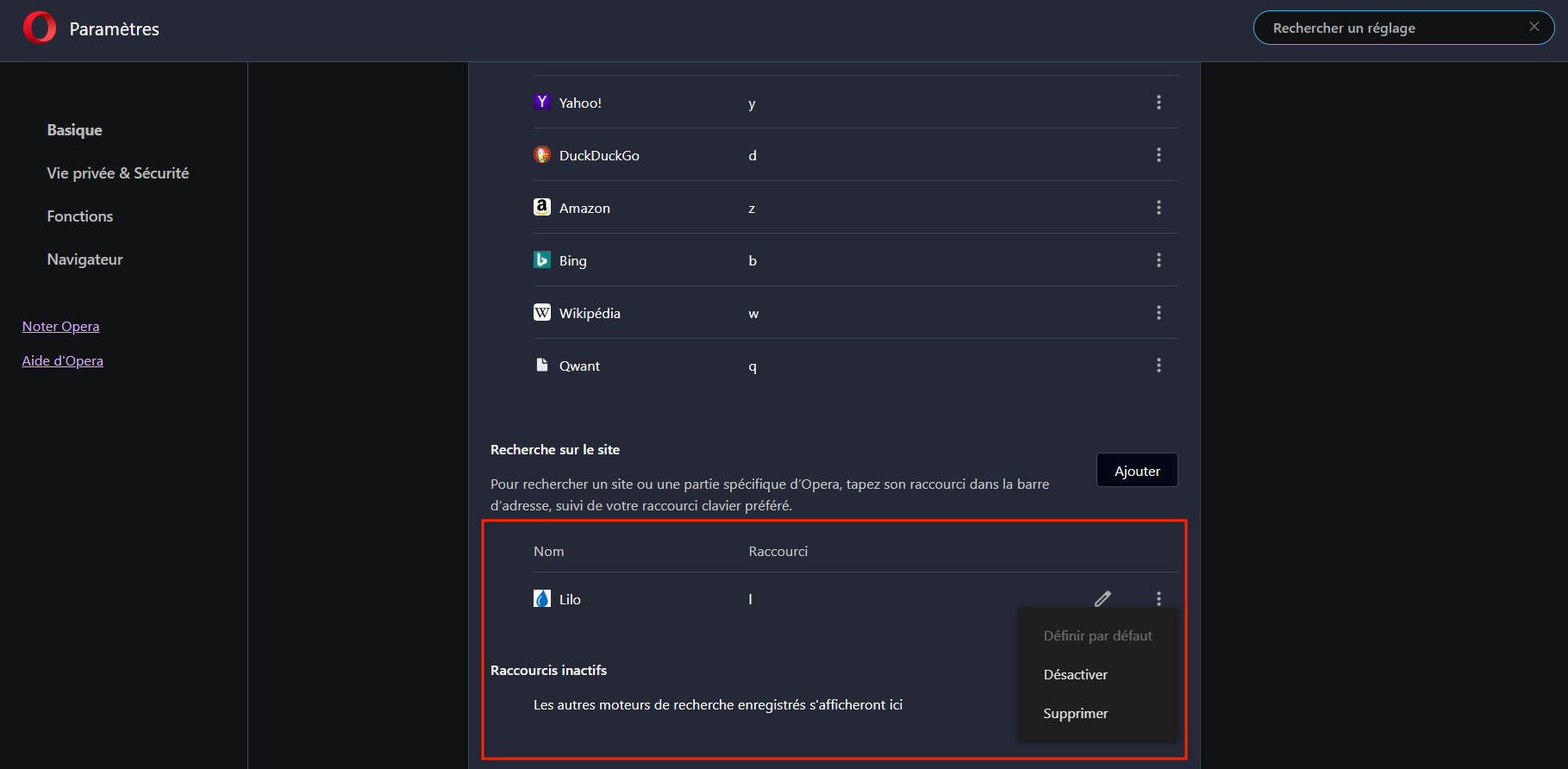Click the Amazon favicon
1568x769 pixels.
(x=542, y=207)
